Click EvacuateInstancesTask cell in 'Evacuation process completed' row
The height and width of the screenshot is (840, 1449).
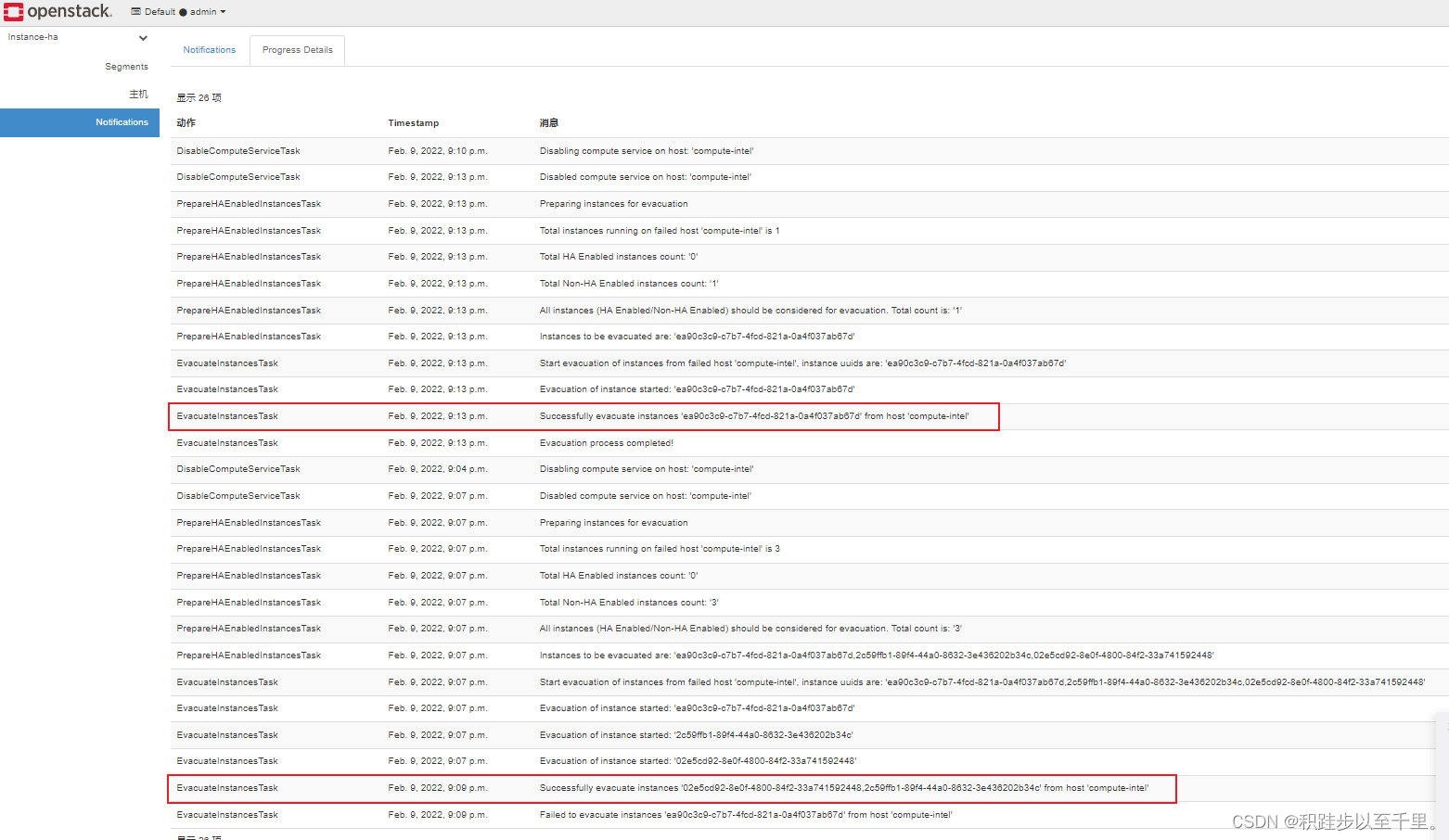[x=227, y=443]
